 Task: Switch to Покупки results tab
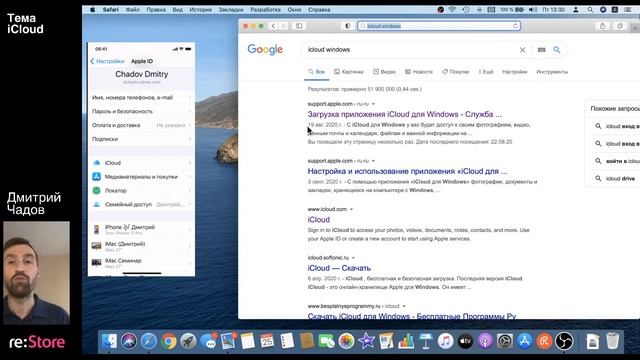456,72
